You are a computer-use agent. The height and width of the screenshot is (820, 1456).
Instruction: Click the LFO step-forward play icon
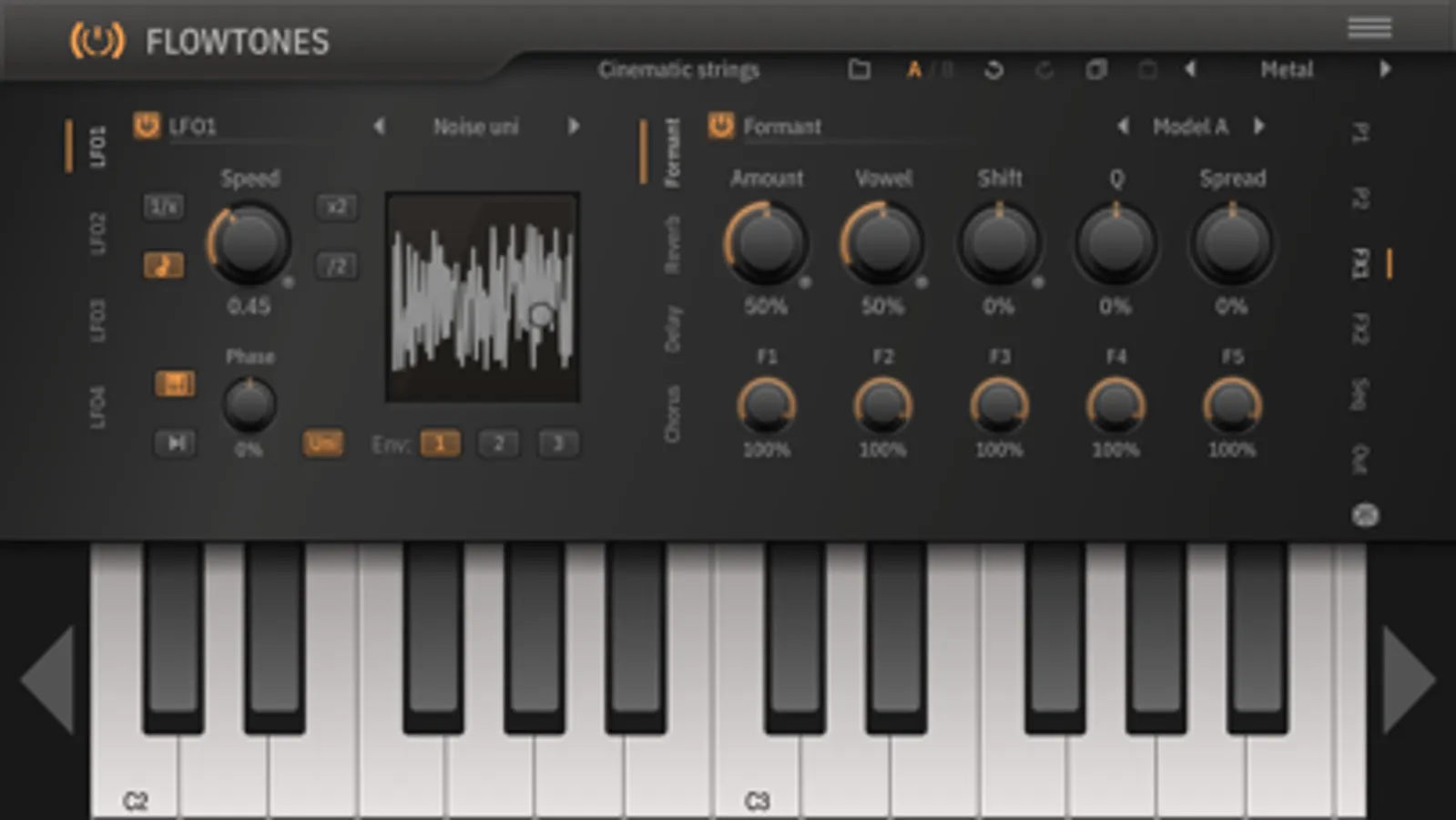(x=175, y=444)
